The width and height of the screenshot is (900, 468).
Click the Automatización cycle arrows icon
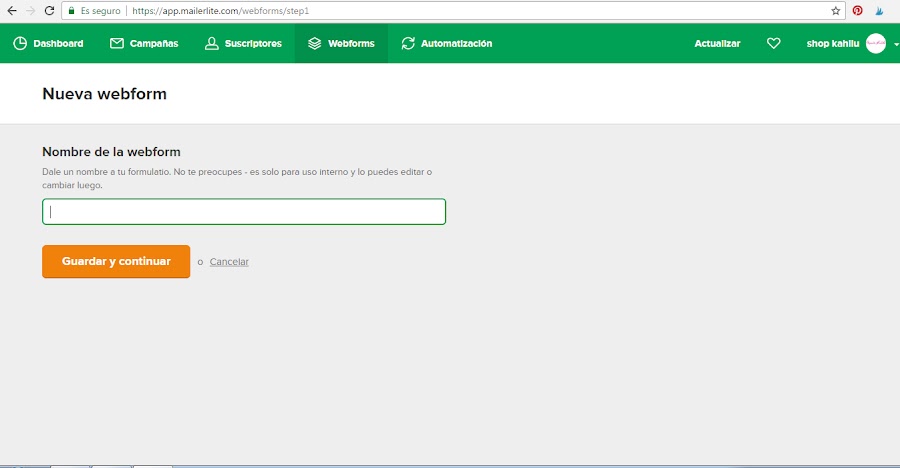click(408, 44)
